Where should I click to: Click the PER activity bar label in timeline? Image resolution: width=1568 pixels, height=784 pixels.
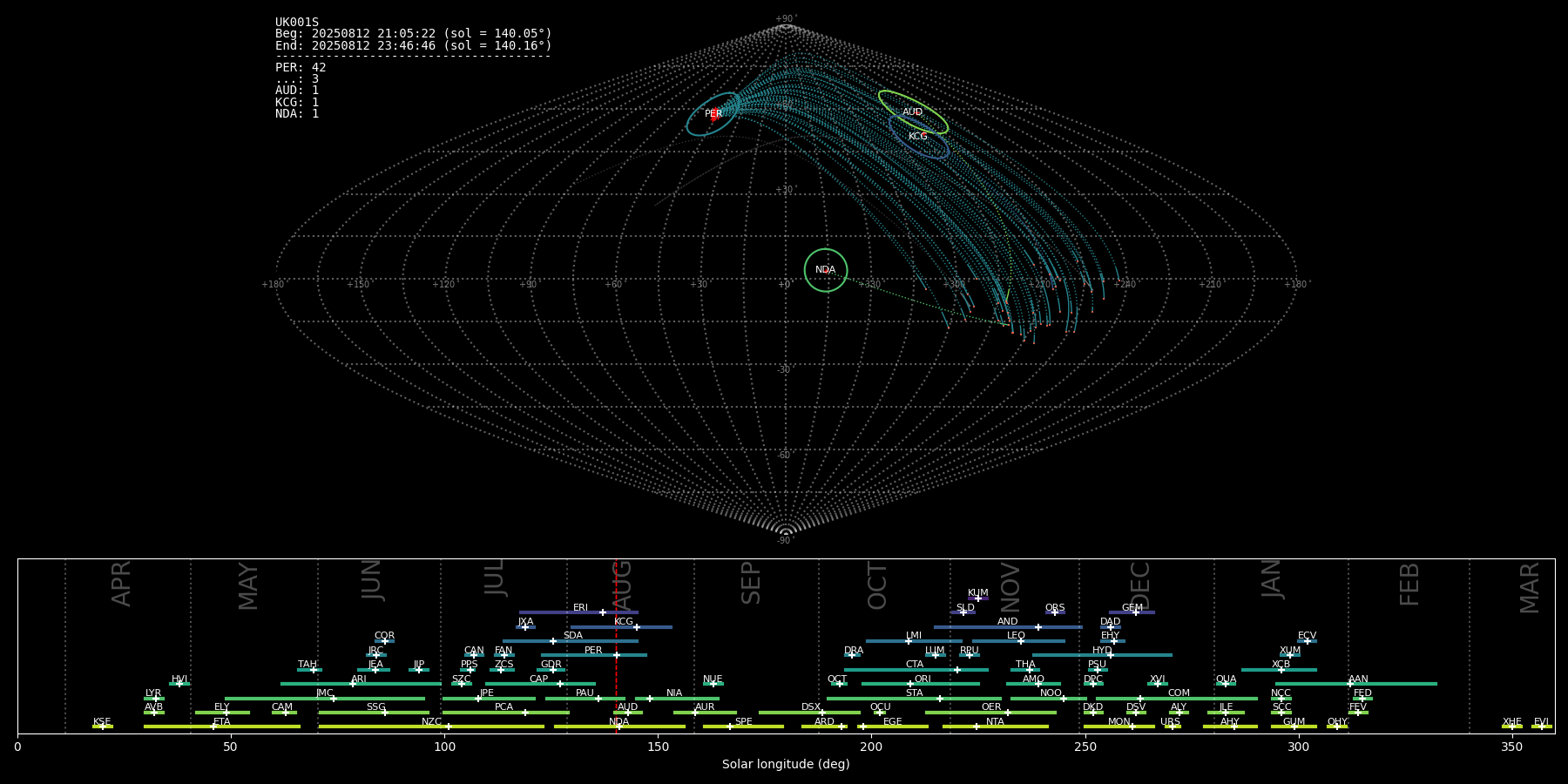tap(593, 651)
